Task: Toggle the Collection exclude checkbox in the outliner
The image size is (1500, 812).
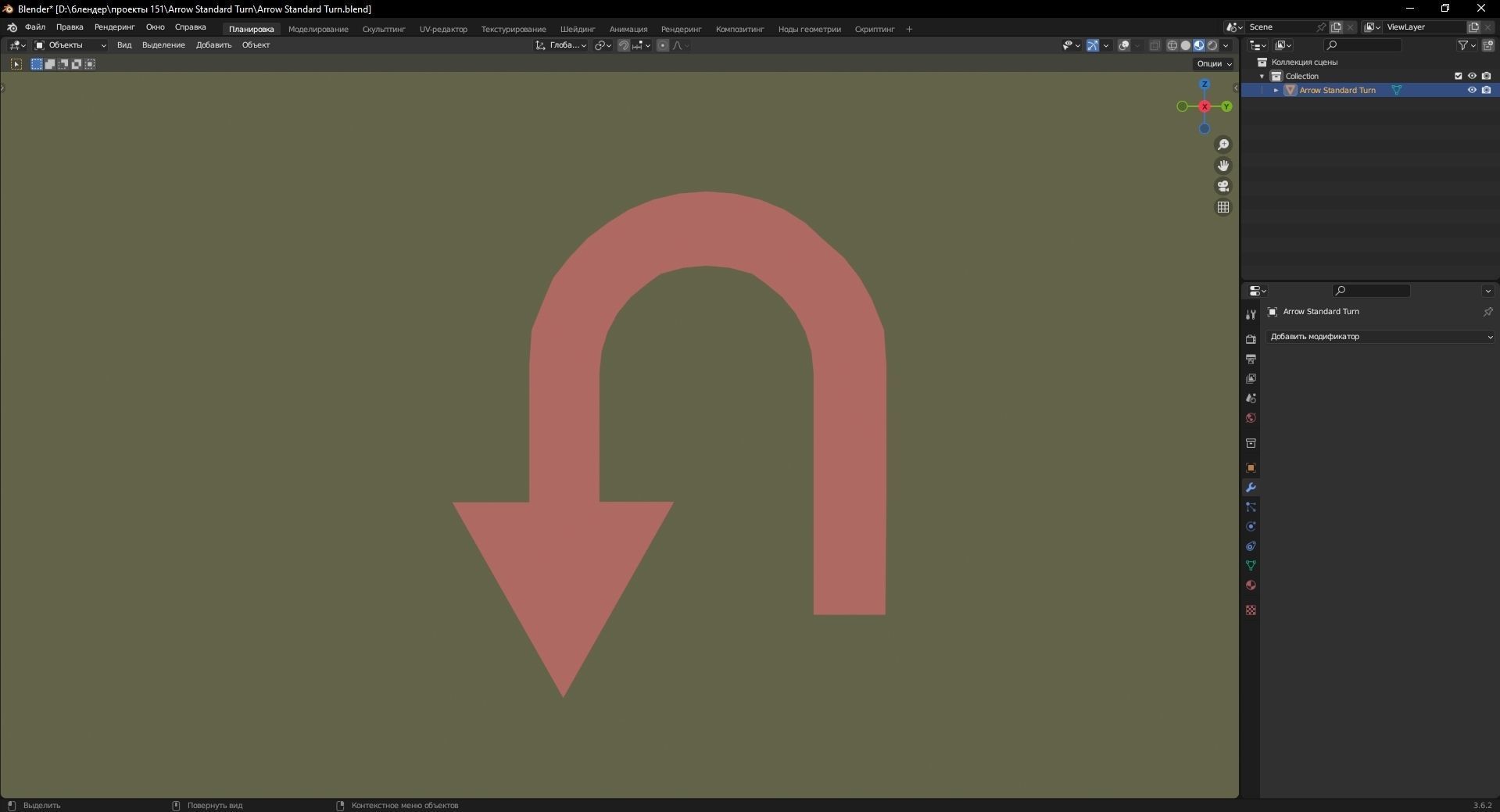Action: pyautogui.click(x=1458, y=76)
